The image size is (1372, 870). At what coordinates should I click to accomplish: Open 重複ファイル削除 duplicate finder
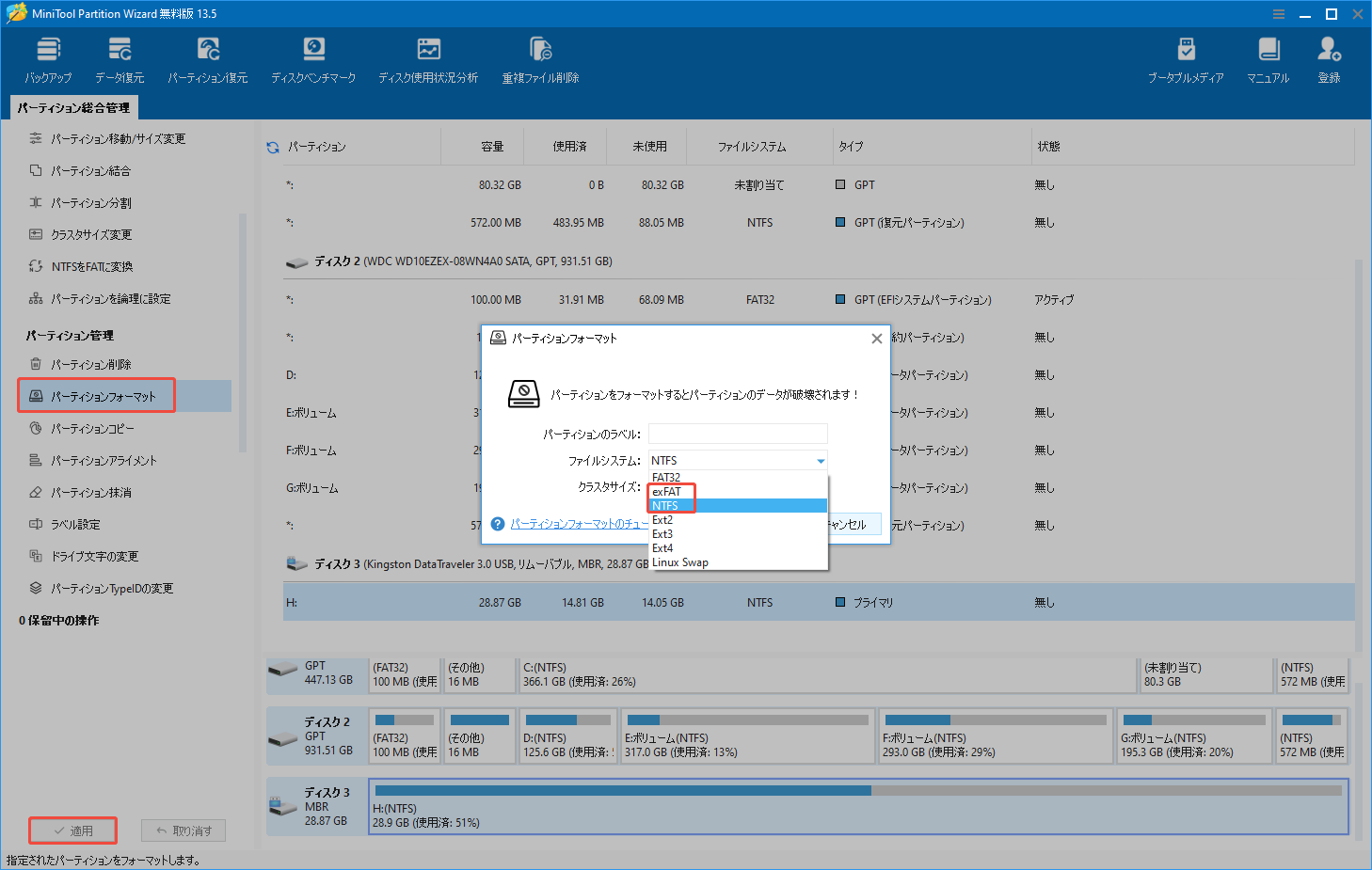[x=540, y=60]
